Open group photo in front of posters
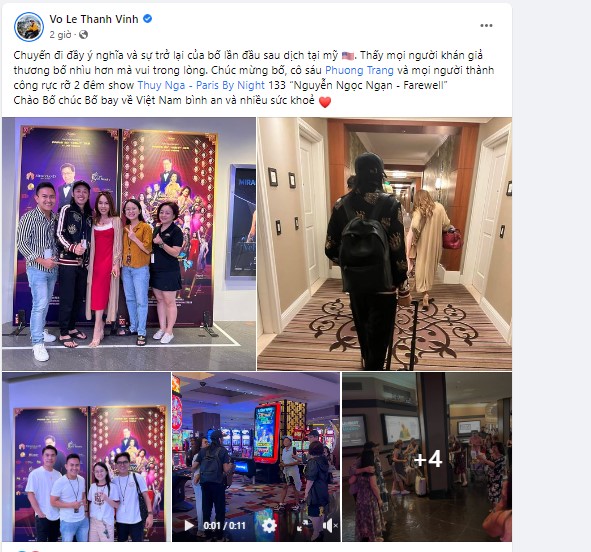Screen dimensions: 591x552 [x=129, y=244]
